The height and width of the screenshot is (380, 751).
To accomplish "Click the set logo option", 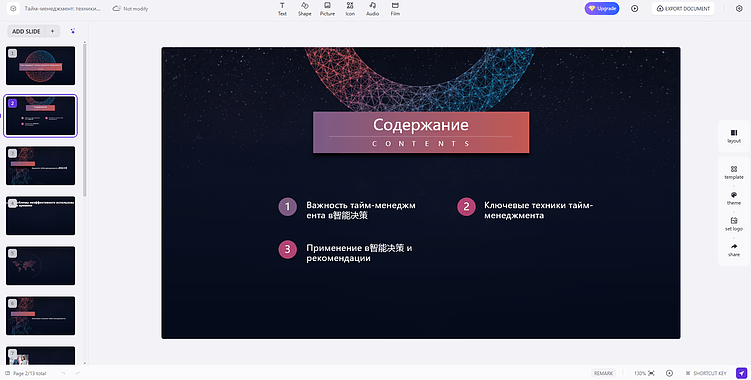I will [x=734, y=224].
